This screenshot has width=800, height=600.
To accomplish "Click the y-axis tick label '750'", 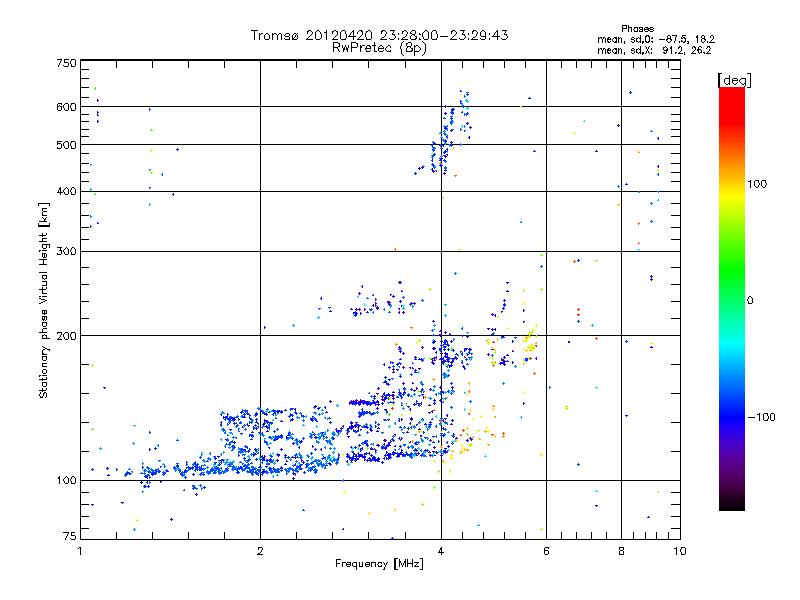I will click(66, 63).
